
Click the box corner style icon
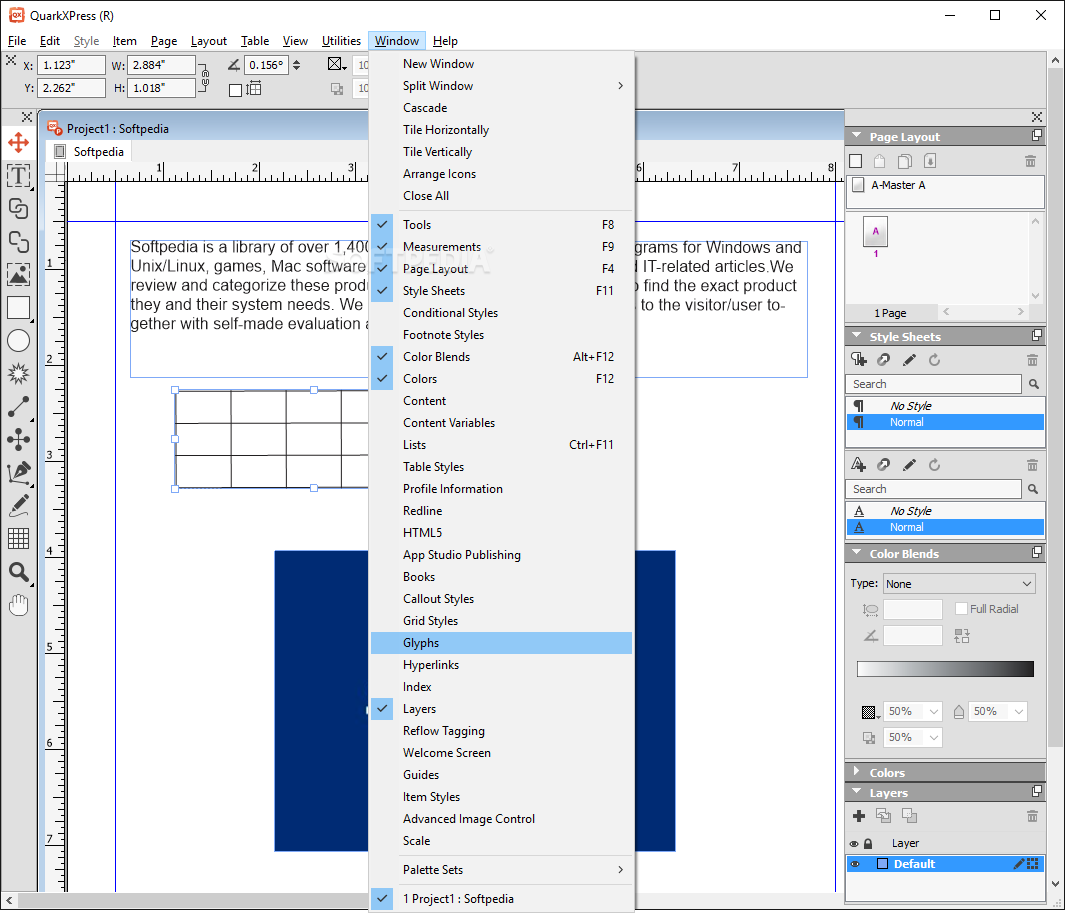coord(336,65)
